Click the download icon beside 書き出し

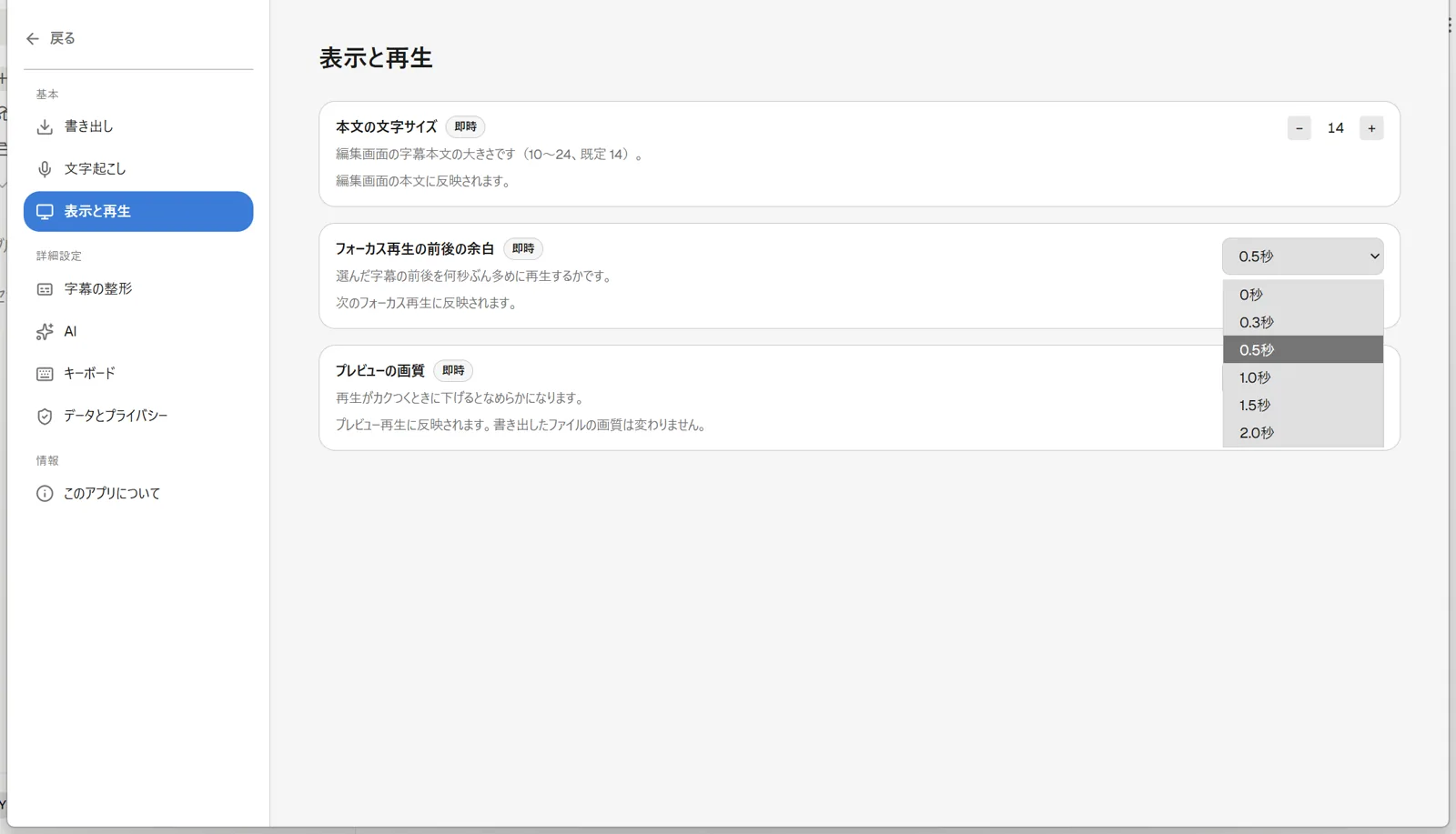pyautogui.click(x=45, y=126)
